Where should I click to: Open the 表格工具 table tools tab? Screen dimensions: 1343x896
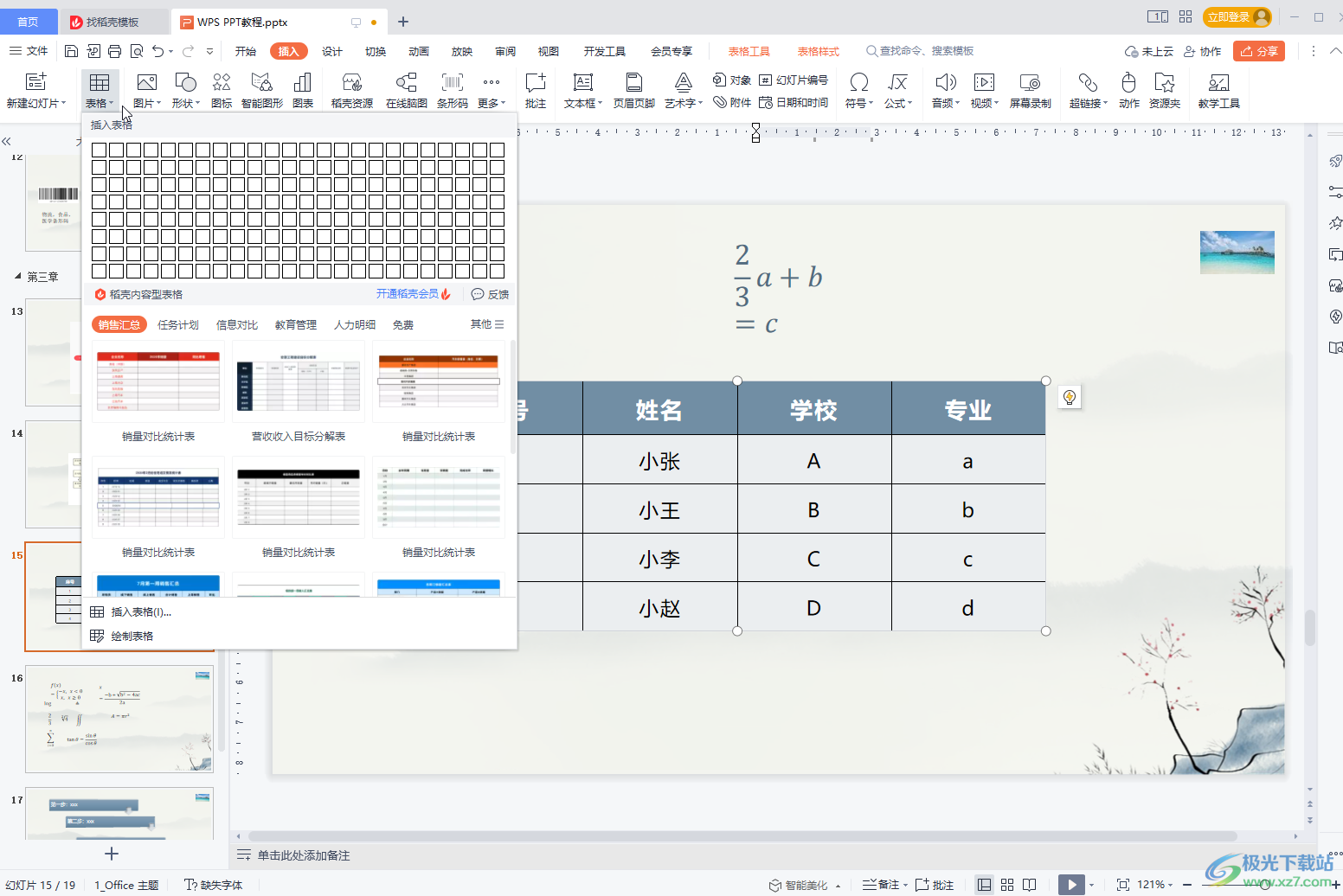(749, 51)
